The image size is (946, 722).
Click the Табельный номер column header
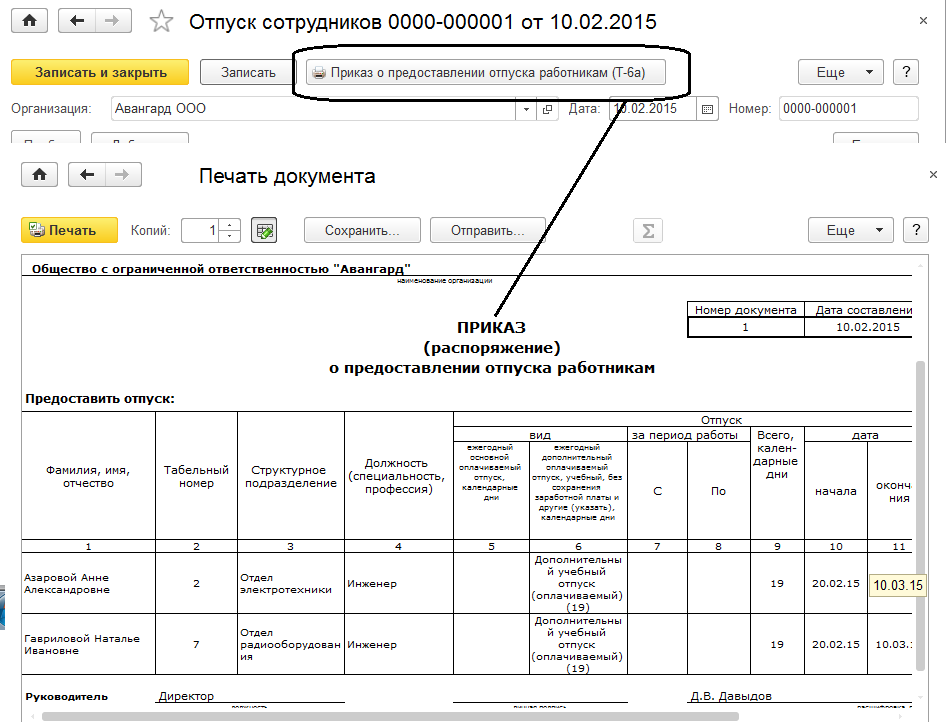(x=196, y=477)
